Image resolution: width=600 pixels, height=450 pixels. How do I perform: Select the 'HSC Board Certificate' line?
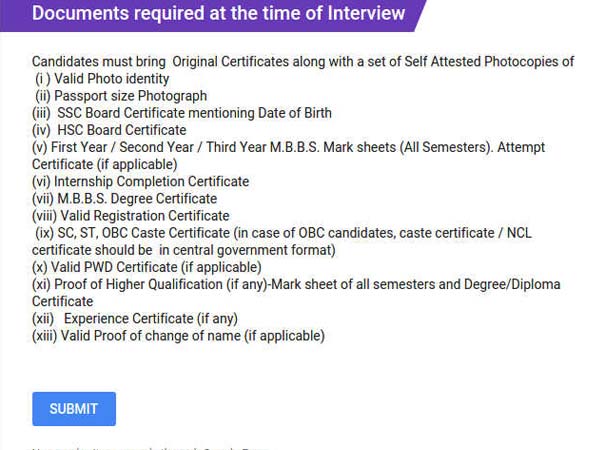[109, 130]
